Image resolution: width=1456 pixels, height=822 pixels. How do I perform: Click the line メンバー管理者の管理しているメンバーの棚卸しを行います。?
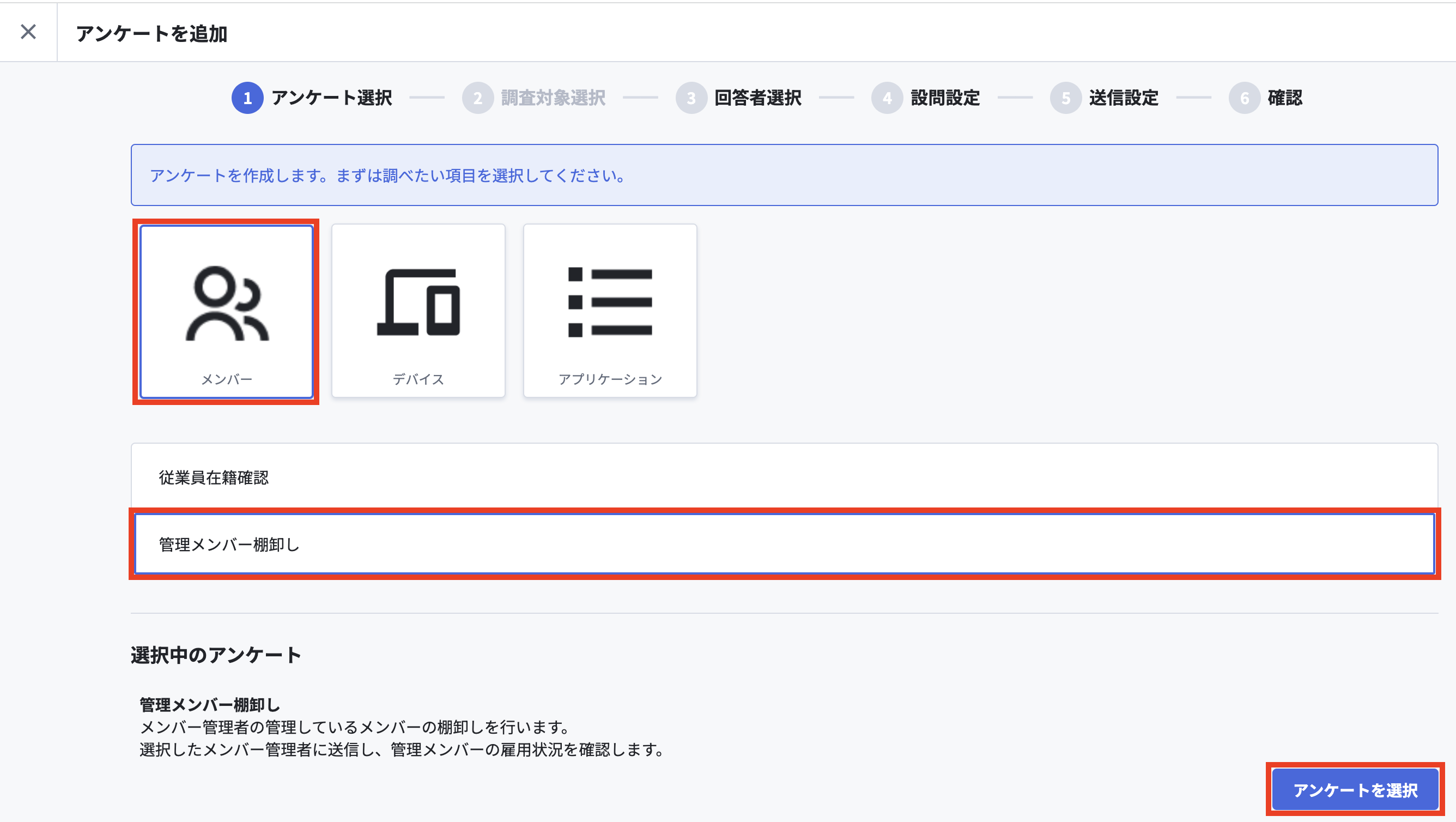pyautogui.click(x=354, y=727)
